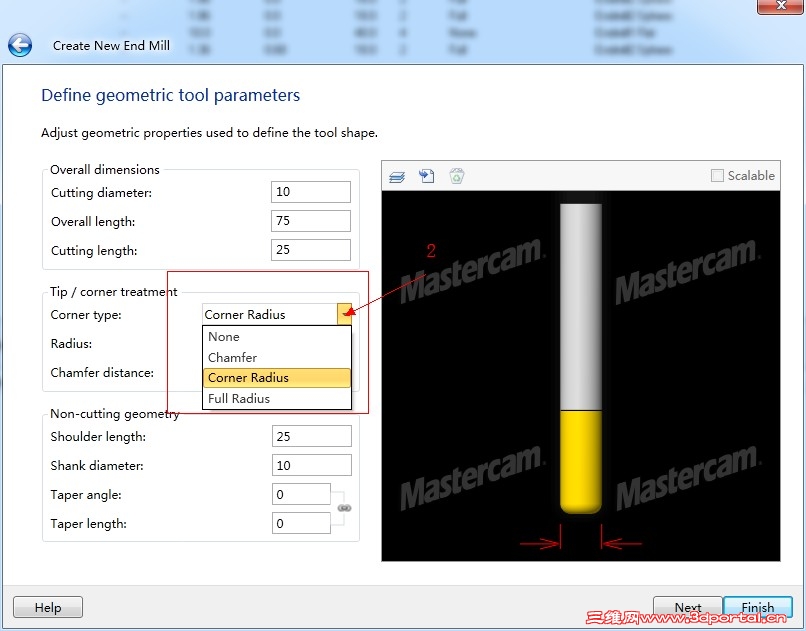Open the tool layers icon in preview toolbar
The image size is (806, 631).
397,177
